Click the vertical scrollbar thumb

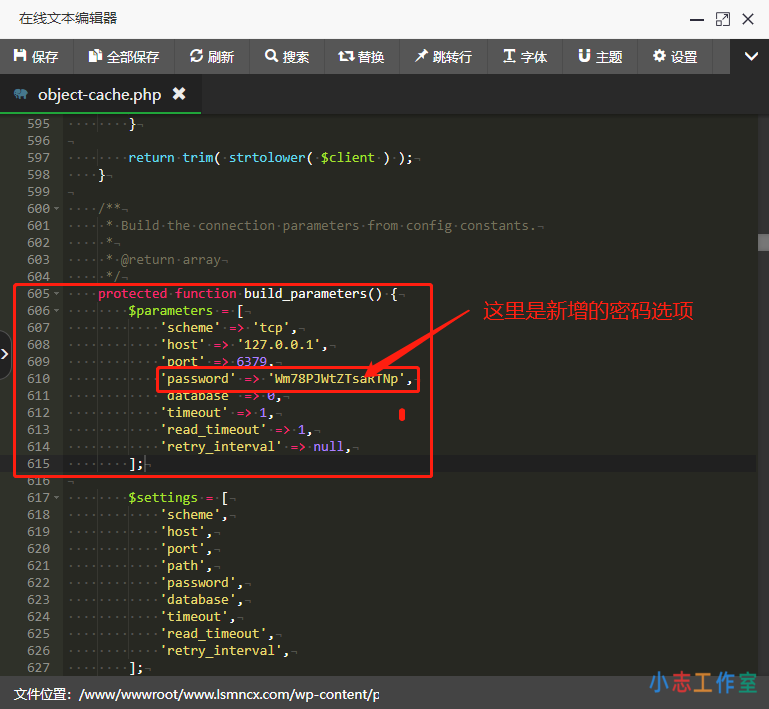pyautogui.click(x=763, y=243)
